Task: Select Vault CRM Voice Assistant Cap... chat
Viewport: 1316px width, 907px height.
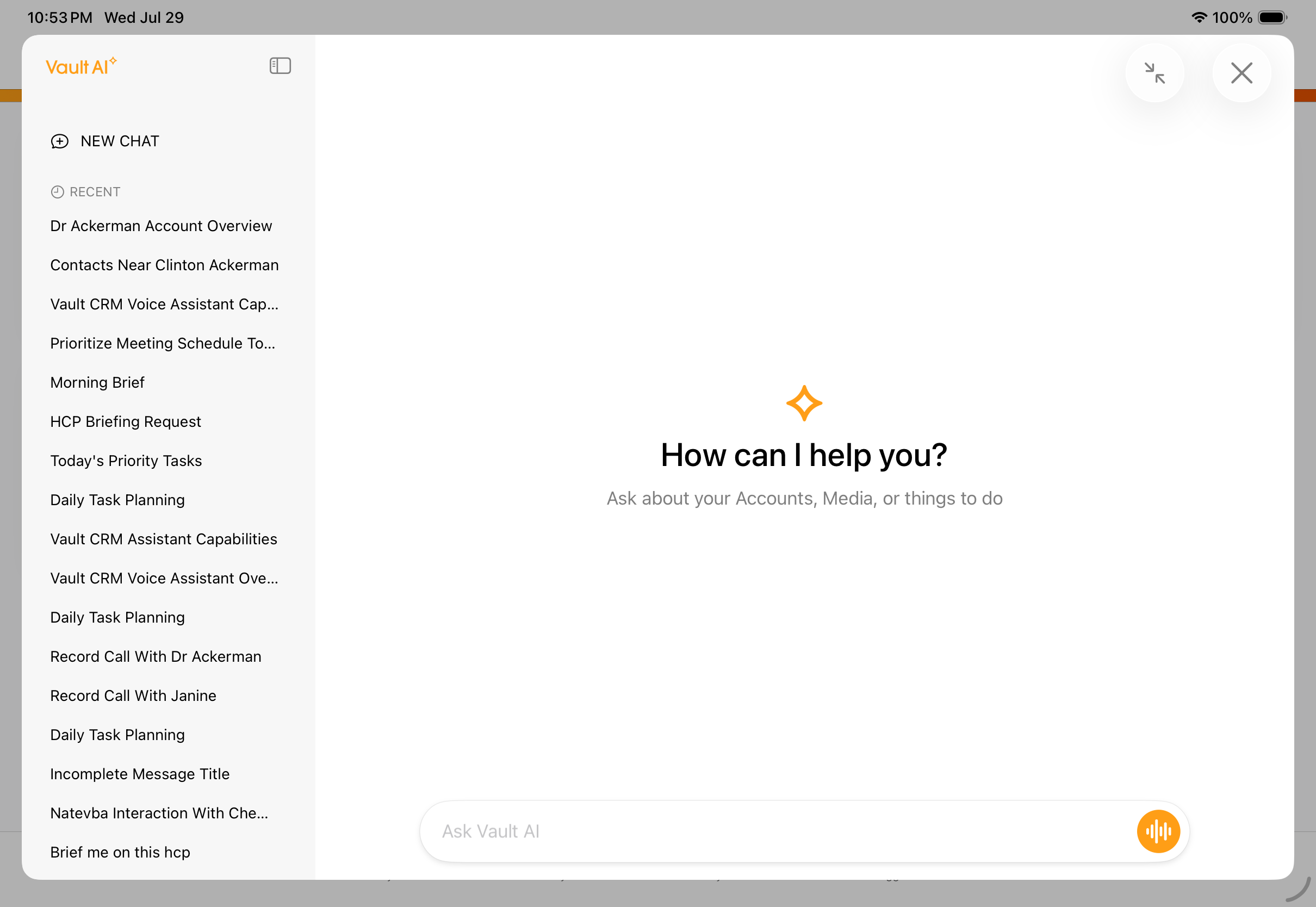Action: 165,305
